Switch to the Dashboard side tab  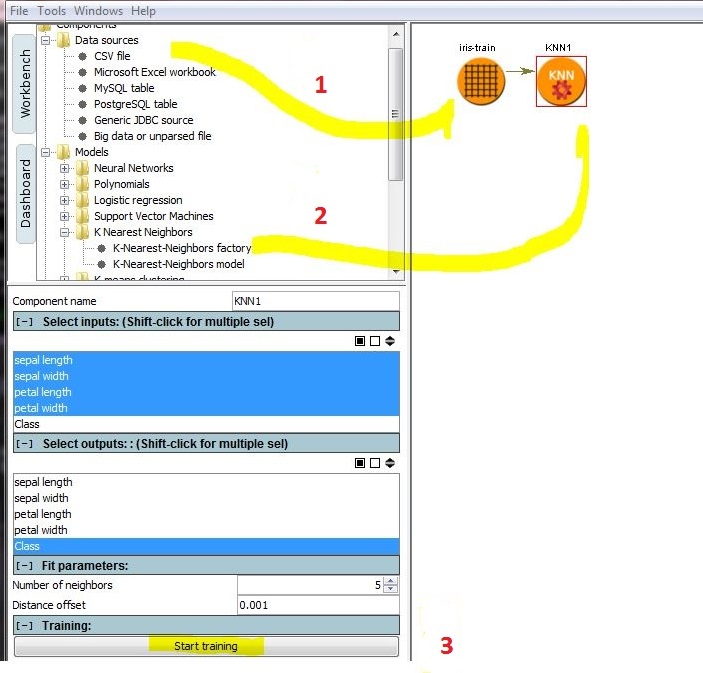26,192
